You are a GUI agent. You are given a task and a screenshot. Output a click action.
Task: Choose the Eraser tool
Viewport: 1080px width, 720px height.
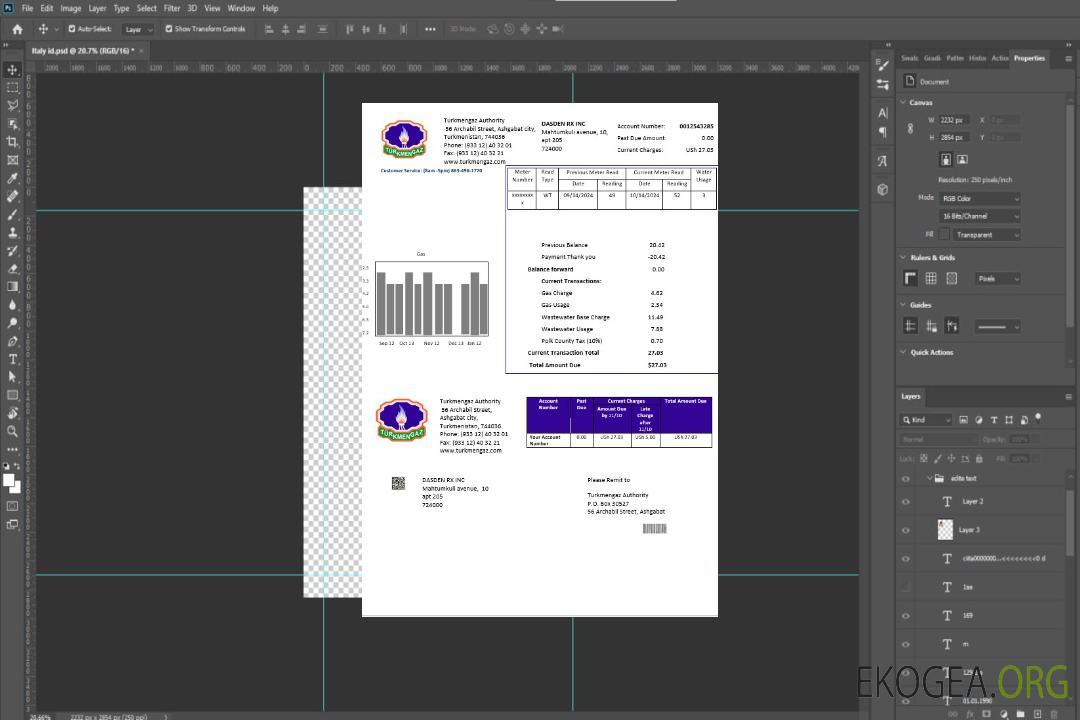point(12,268)
